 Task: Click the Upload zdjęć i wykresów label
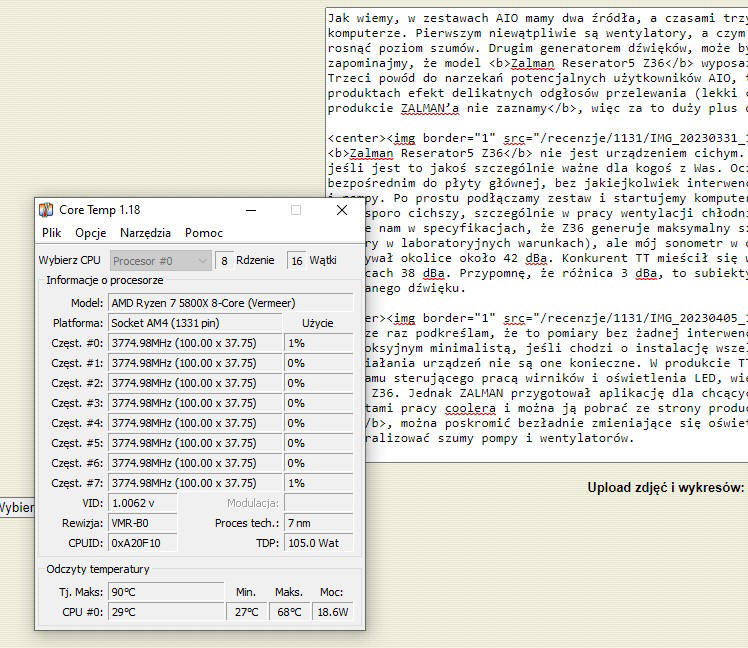click(665, 488)
